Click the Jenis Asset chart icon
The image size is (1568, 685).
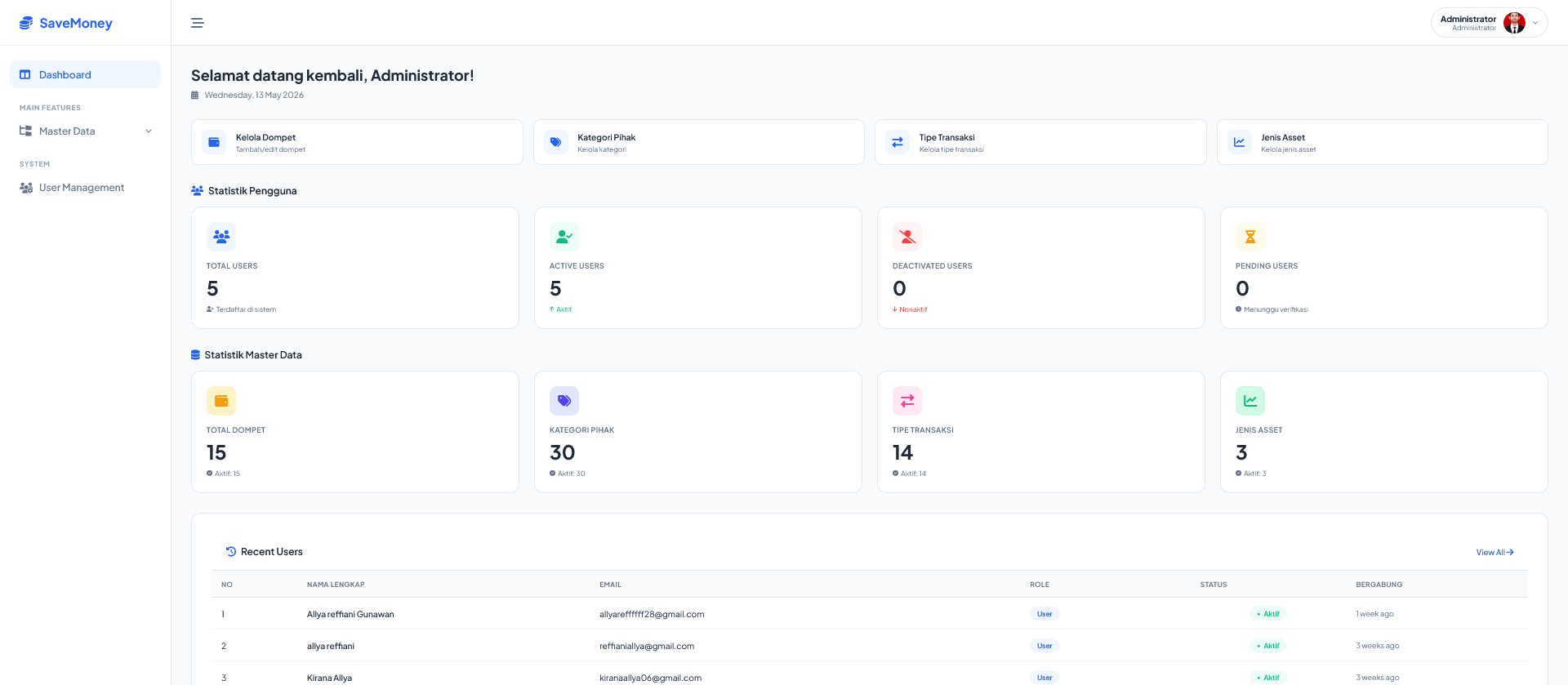tap(1240, 142)
